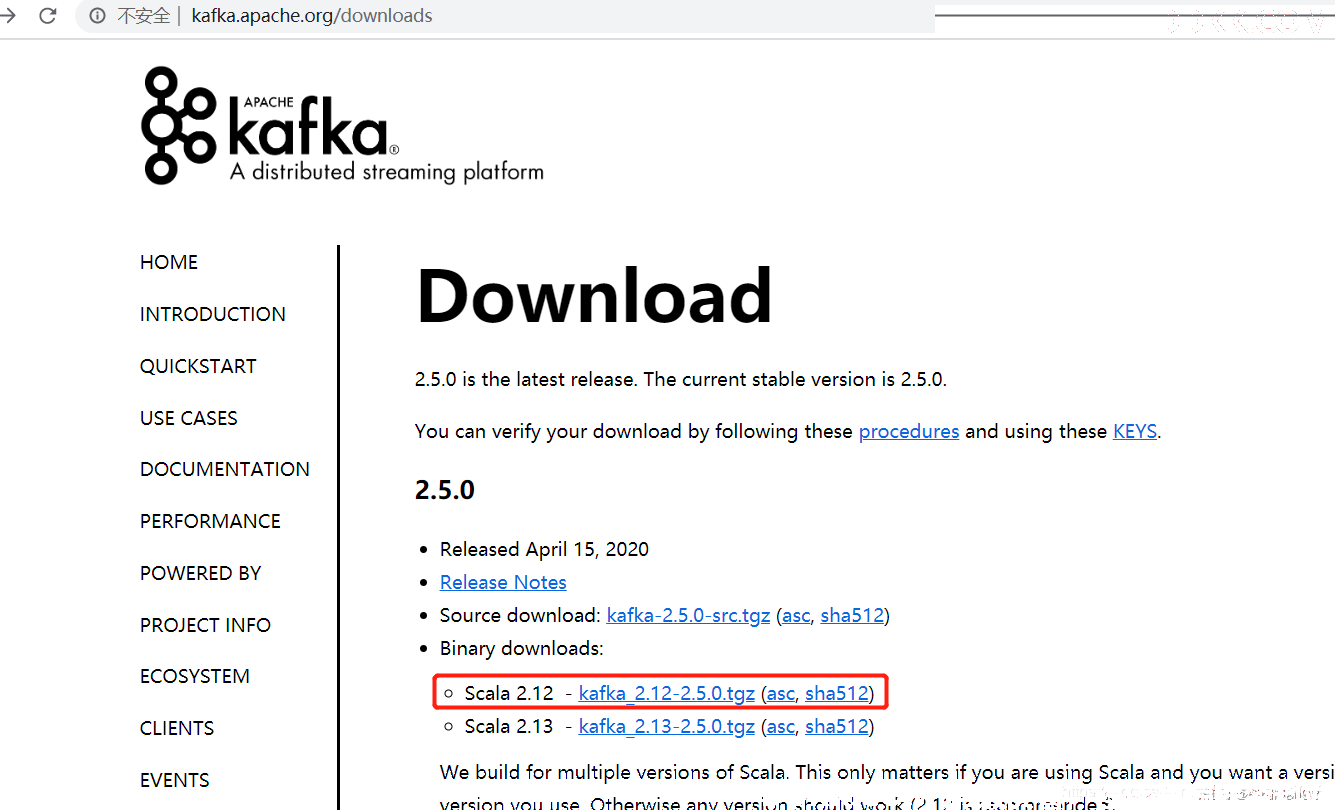Click 'A distributed streaming platform' tagline
Screen dimensions: 1335x810
click(387, 172)
